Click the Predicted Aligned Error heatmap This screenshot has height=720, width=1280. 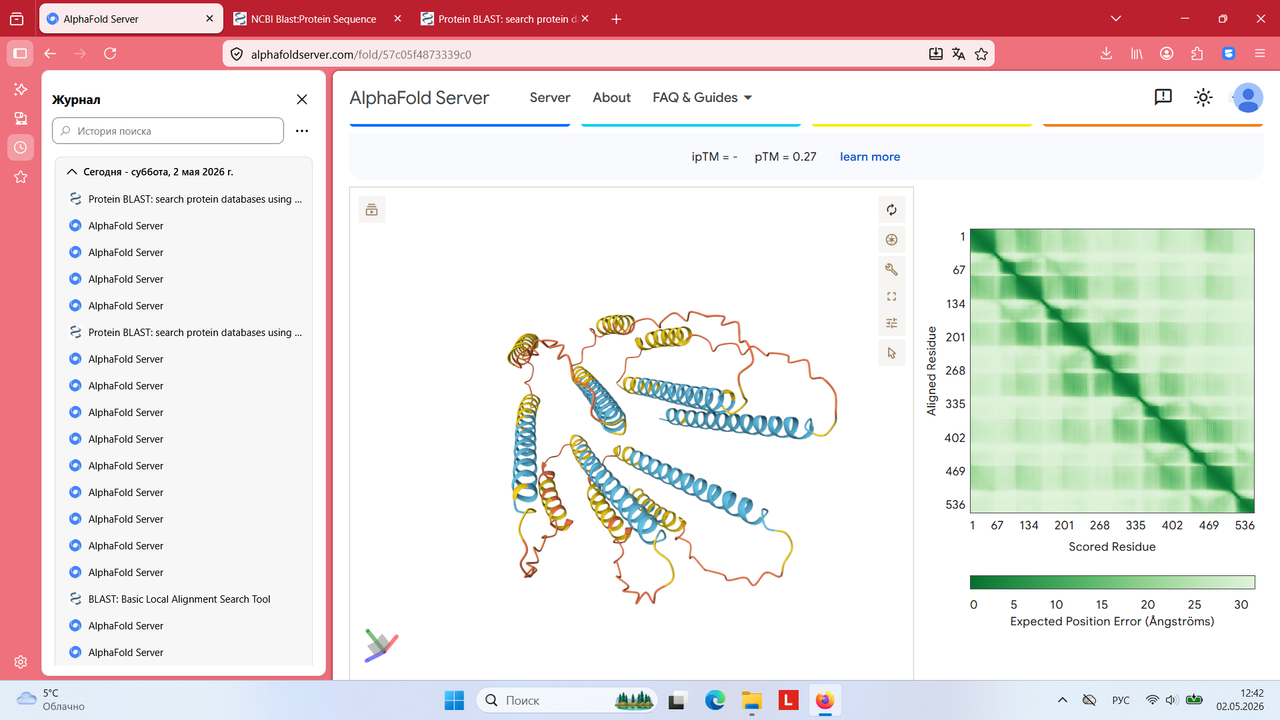click(1112, 371)
